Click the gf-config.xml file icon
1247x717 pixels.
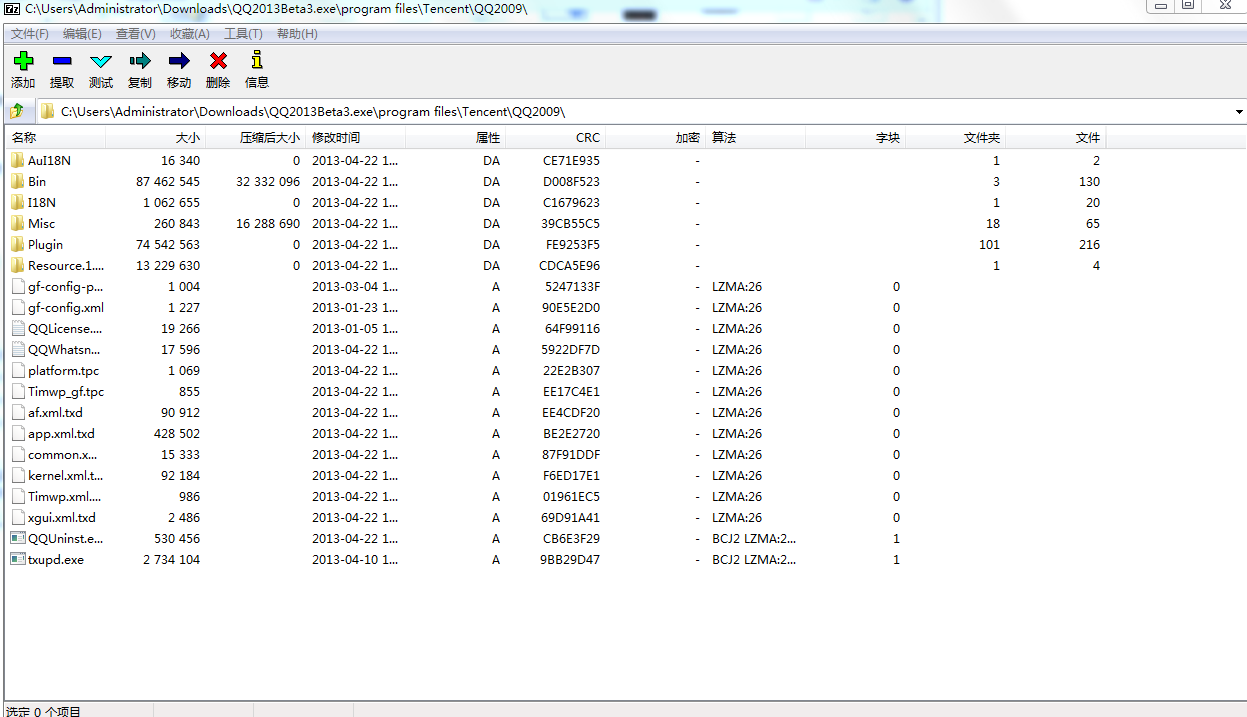(18, 307)
